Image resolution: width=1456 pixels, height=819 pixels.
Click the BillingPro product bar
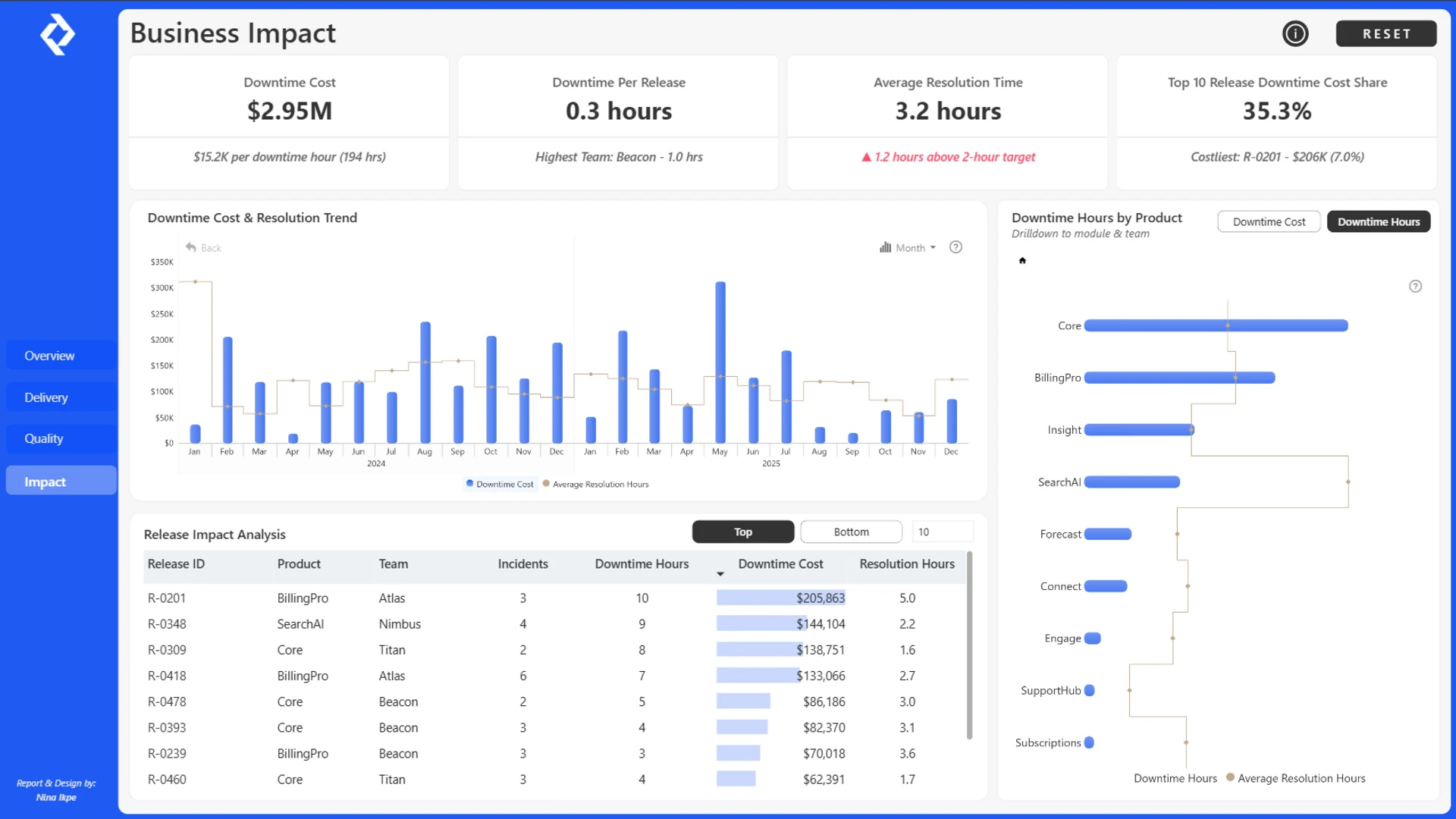(1180, 378)
